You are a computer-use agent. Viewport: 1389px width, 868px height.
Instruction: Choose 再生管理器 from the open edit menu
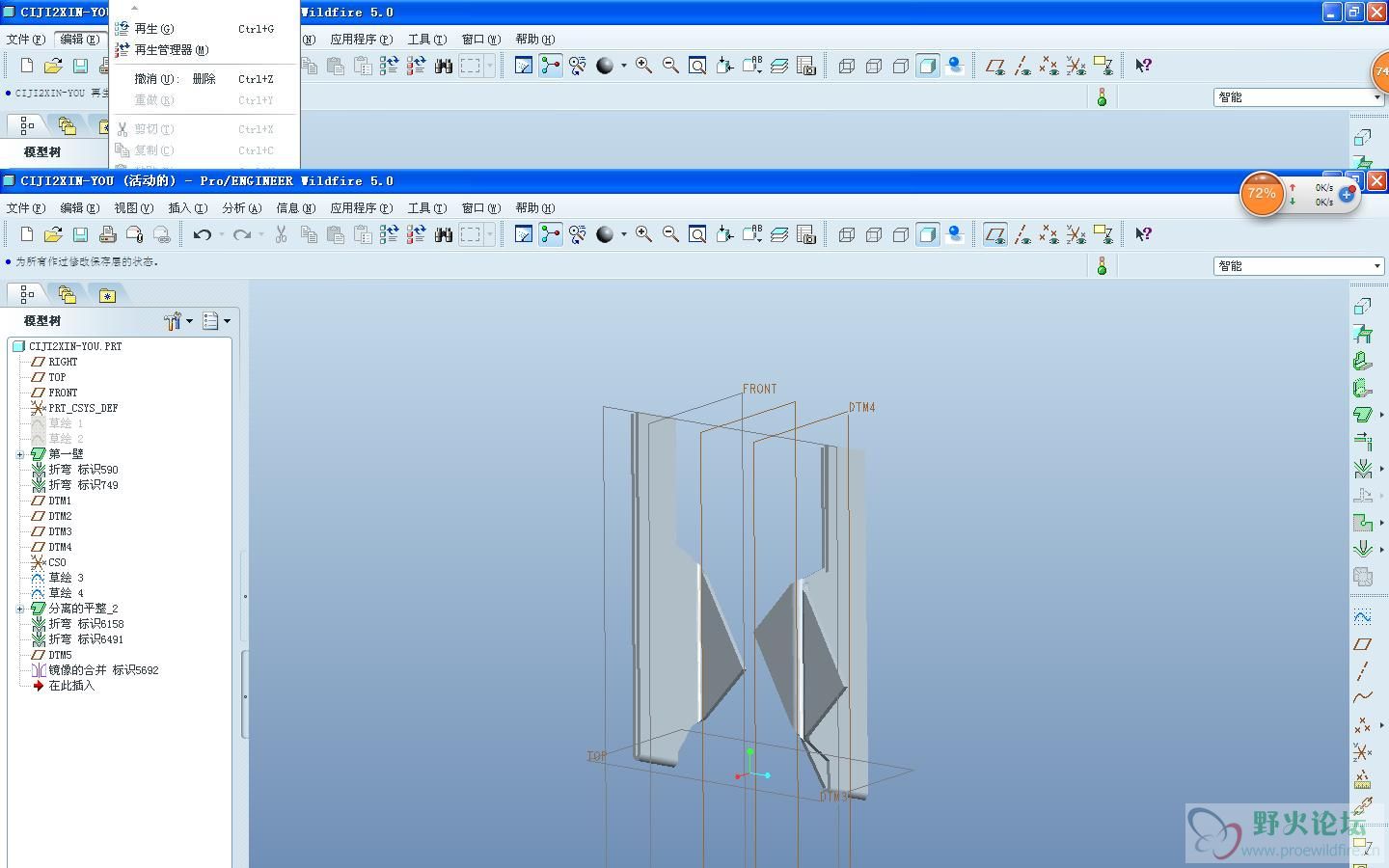(x=204, y=50)
